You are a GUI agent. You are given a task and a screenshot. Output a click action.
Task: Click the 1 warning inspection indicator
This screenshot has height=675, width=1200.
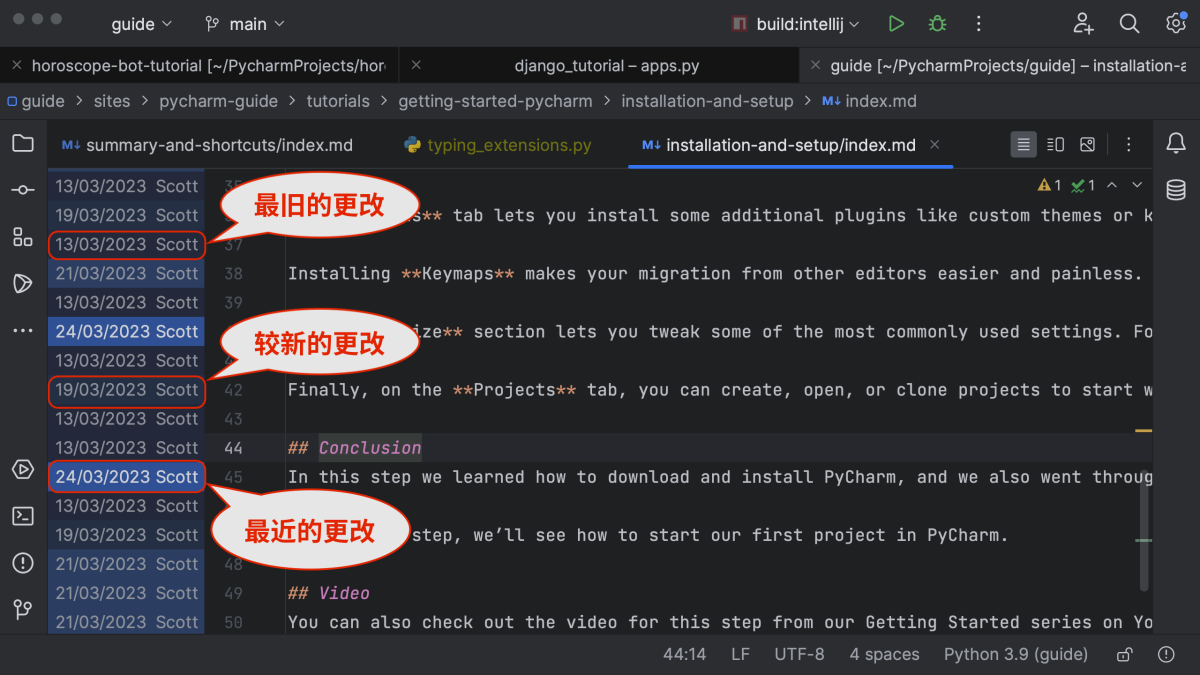(1048, 184)
